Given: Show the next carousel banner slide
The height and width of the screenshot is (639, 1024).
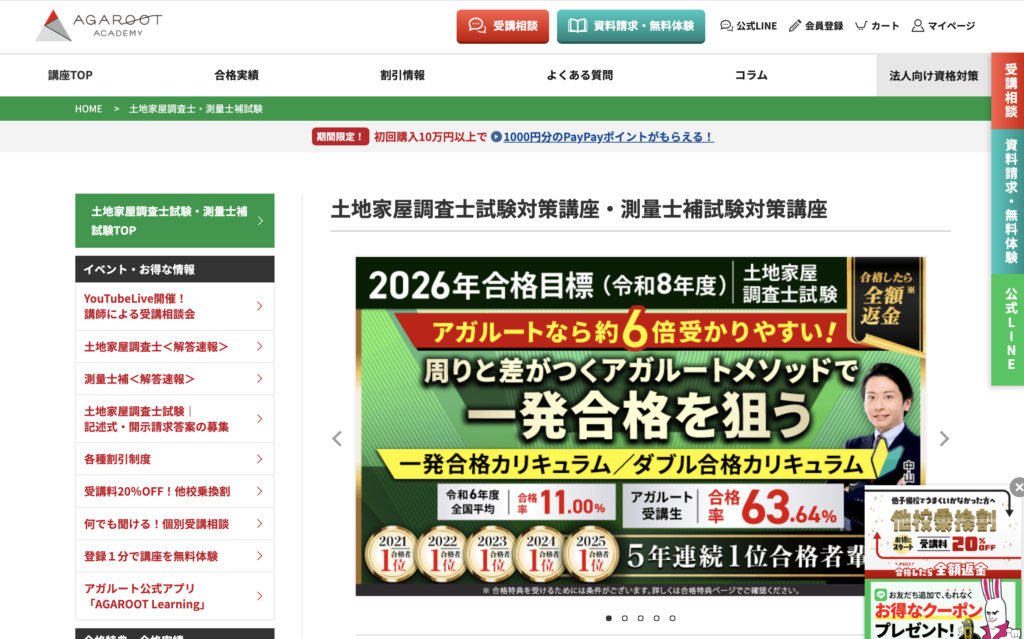Looking at the screenshot, I should 944,439.
